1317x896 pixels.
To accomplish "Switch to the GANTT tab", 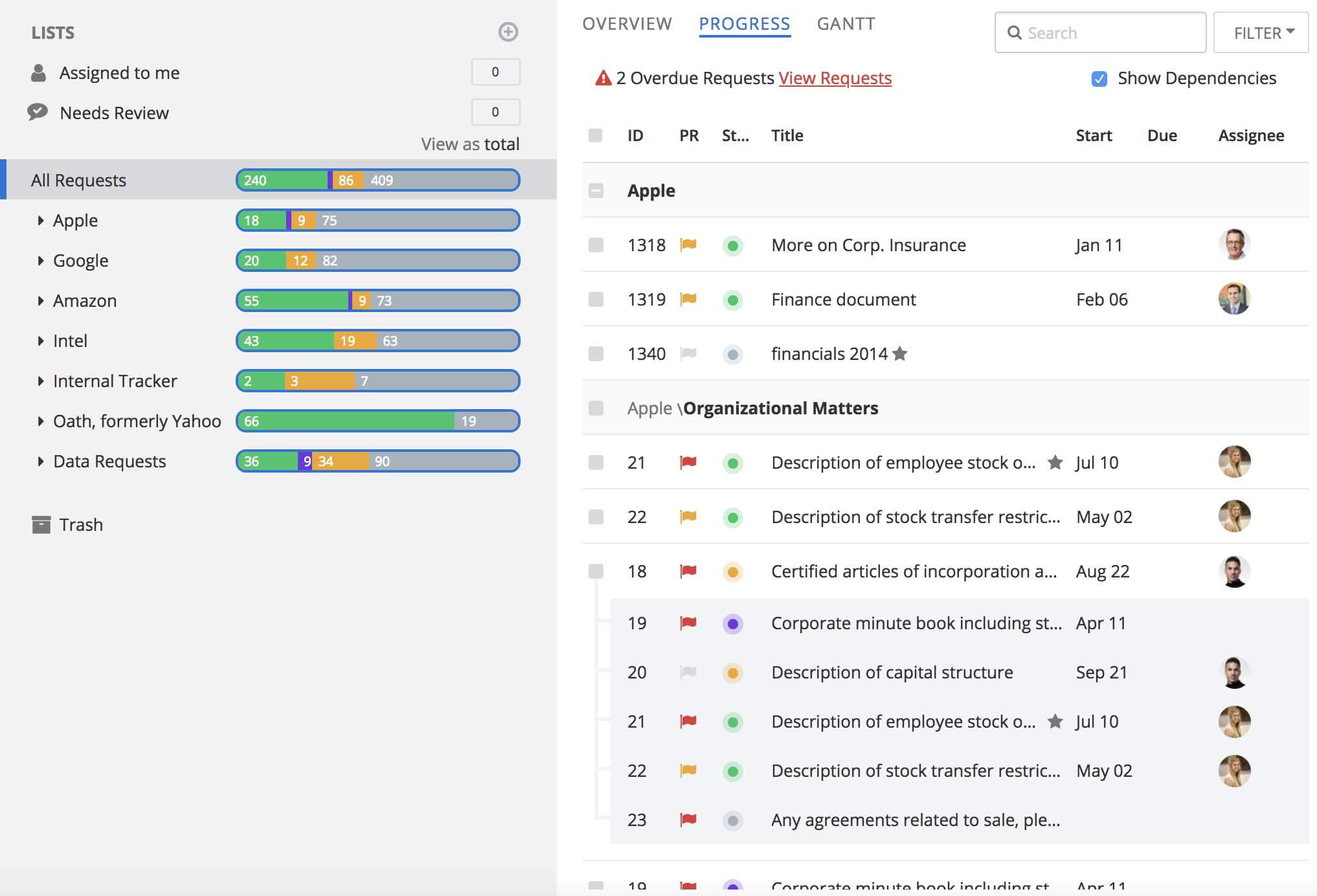I will coord(846,24).
